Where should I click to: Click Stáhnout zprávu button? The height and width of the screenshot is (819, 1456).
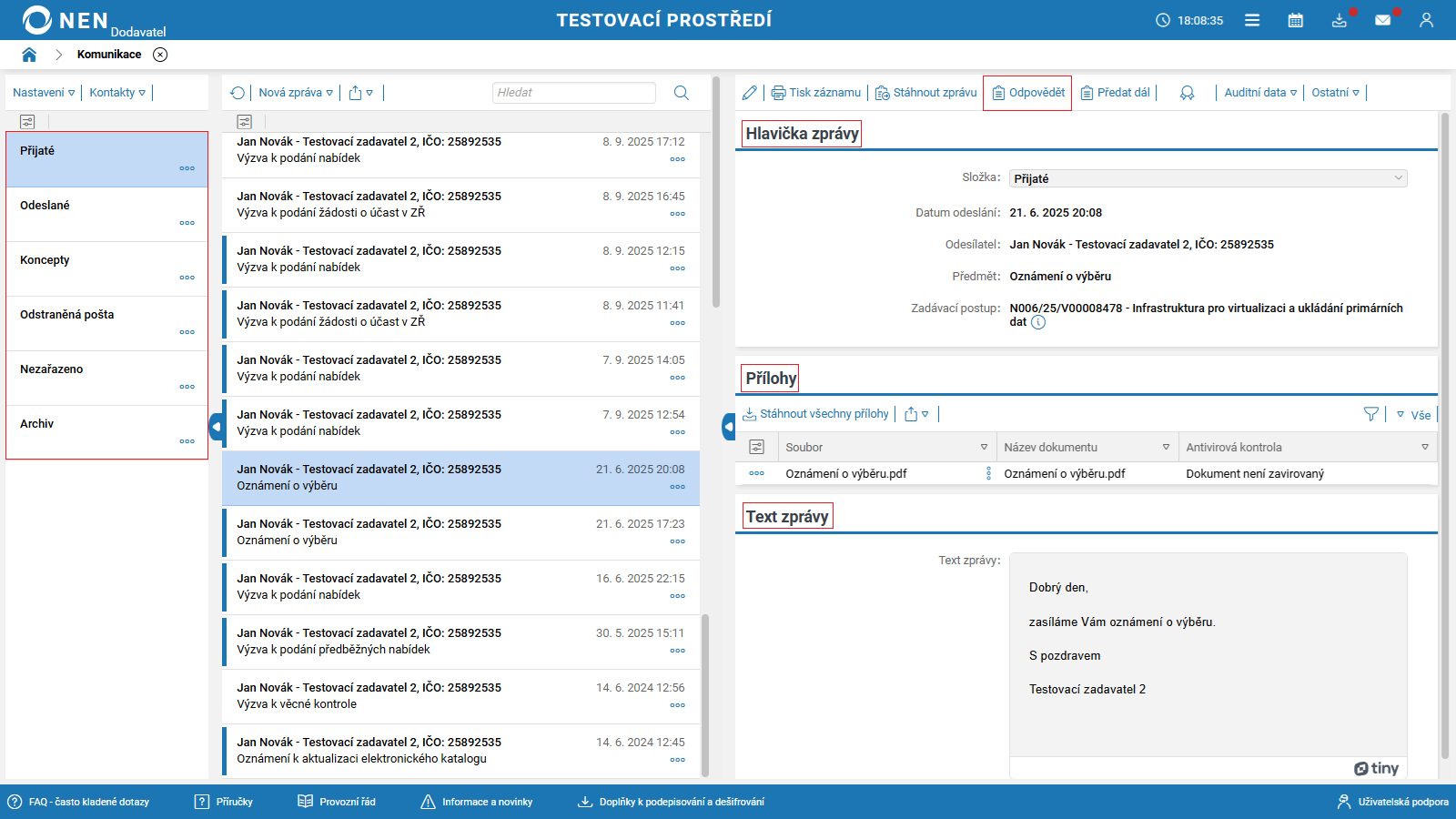click(926, 93)
